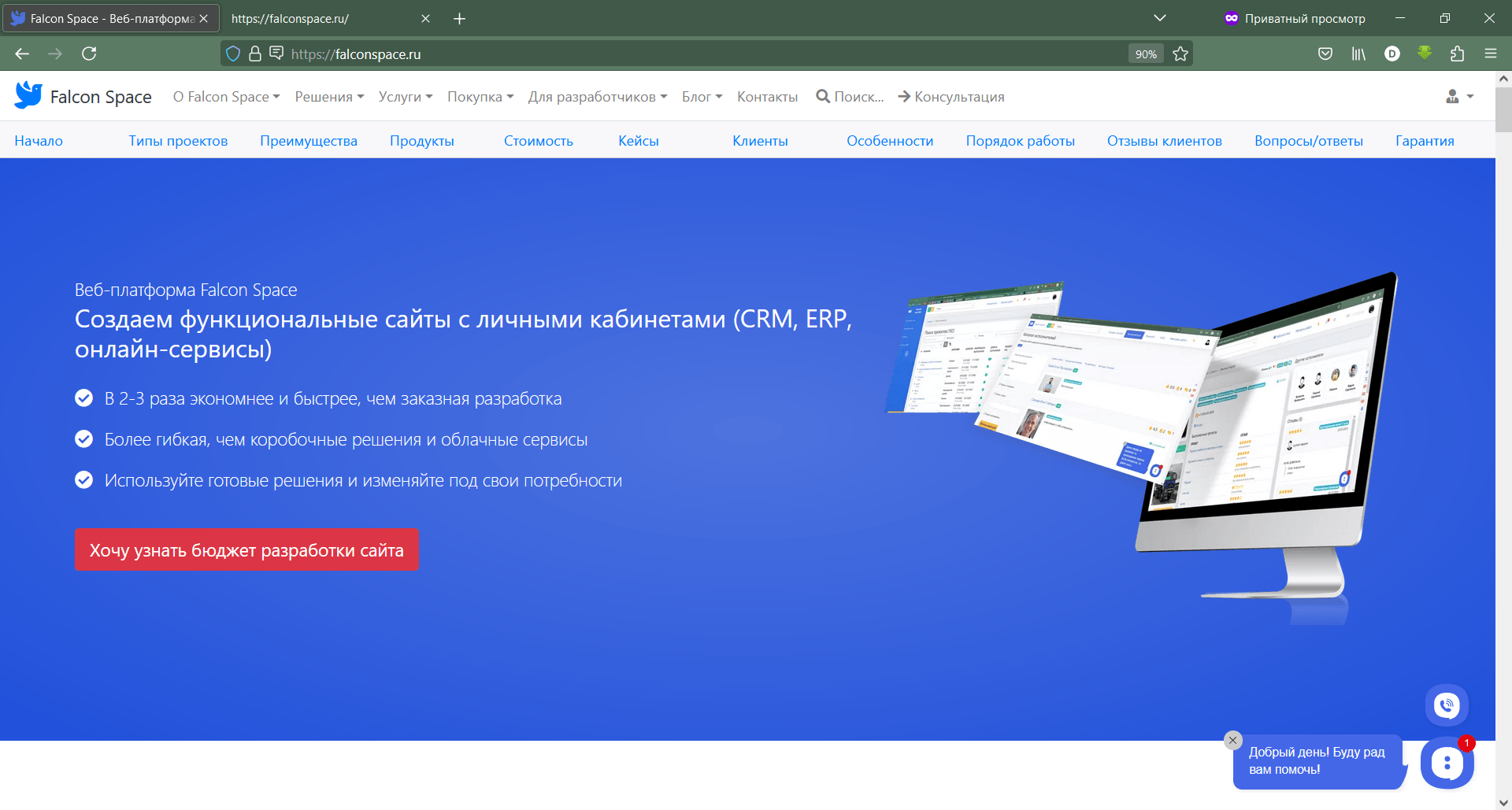Jump to Типы проектов section
This screenshot has height=810, width=1512.
point(178,141)
